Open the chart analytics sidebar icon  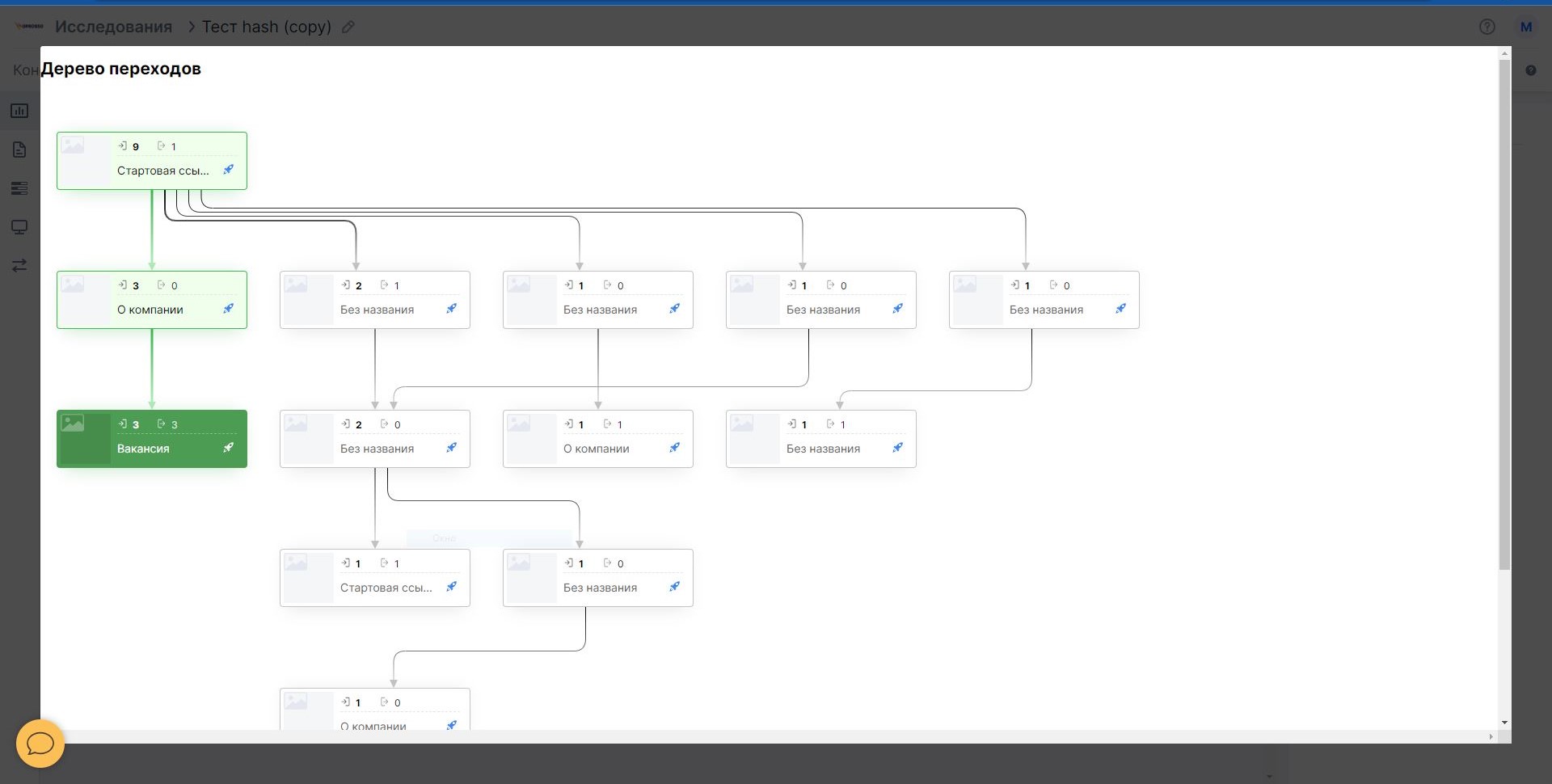point(19,111)
